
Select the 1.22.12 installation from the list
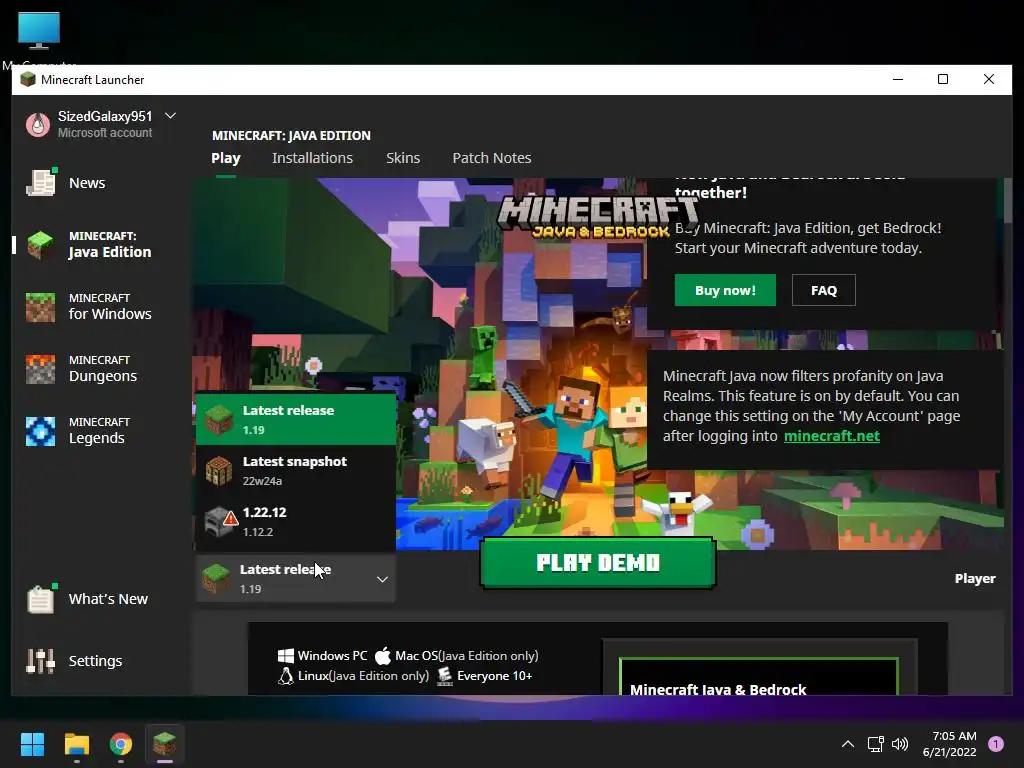pyautogui.click(x=296, y=521)
